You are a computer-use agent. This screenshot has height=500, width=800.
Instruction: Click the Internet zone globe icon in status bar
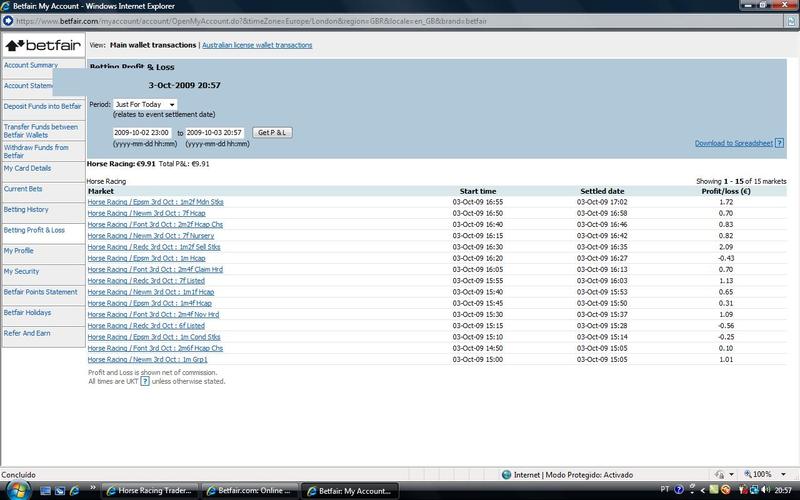click(506, 474)
